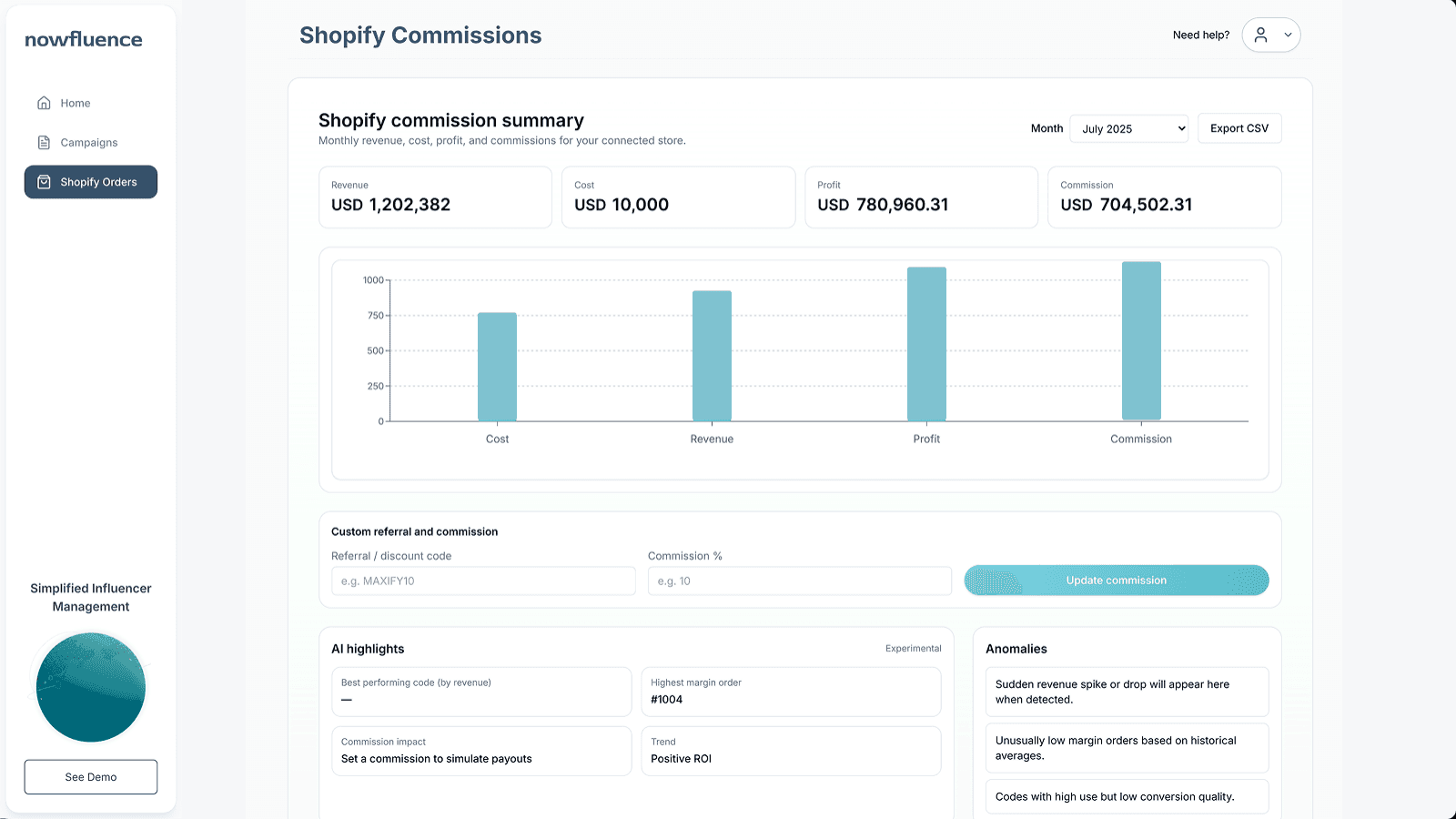Click the 1000 axis label on chart
The height and width of the screenshot is (819, 1456).
pyautogui.click(x=373, y=280)
